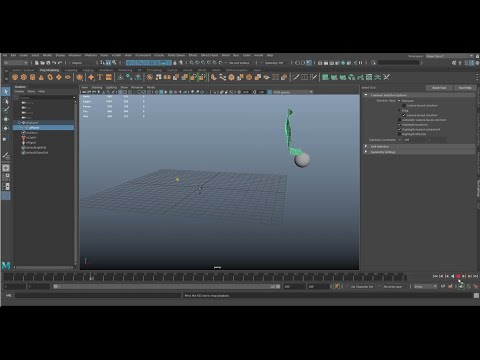Click the polygon Type text shelf icon

click(x=100, y=77)
